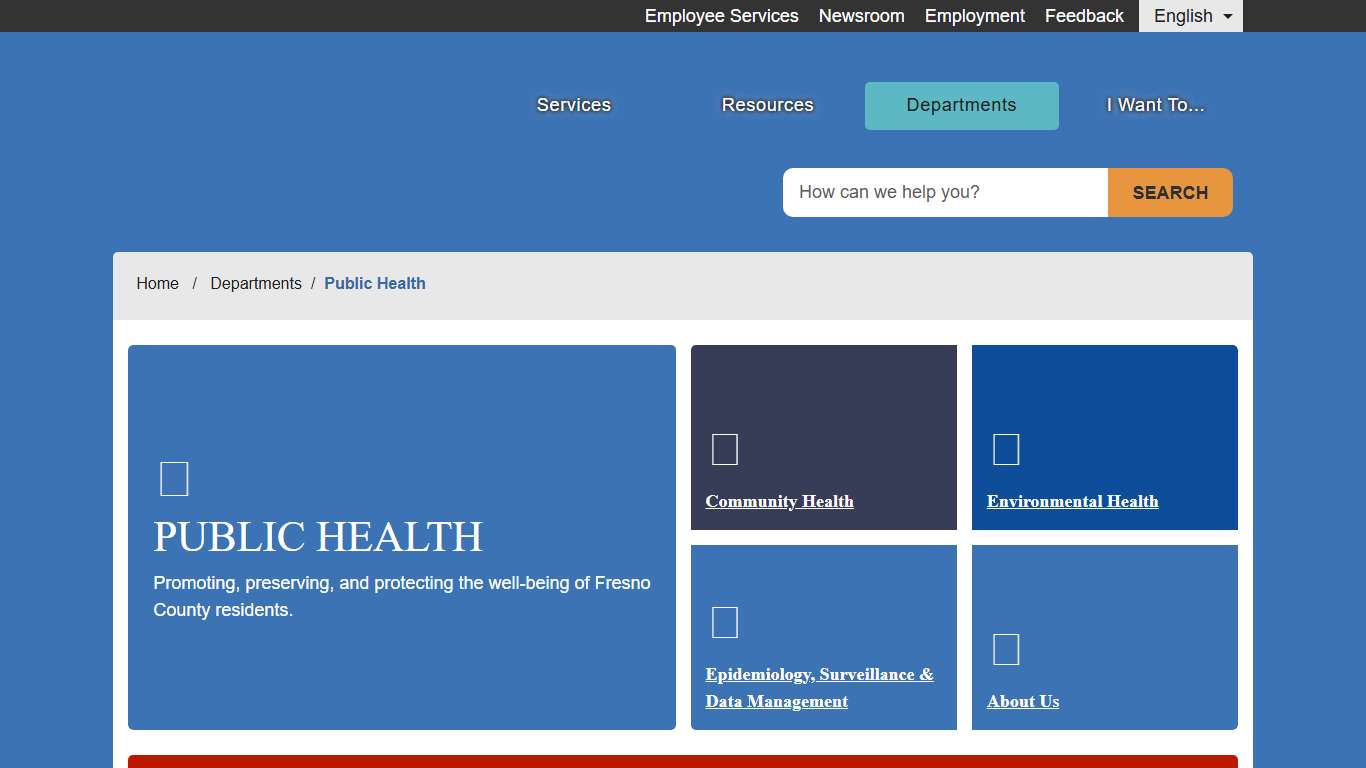Click the Employment link
1366x768 pixels.
pos(974,16)
